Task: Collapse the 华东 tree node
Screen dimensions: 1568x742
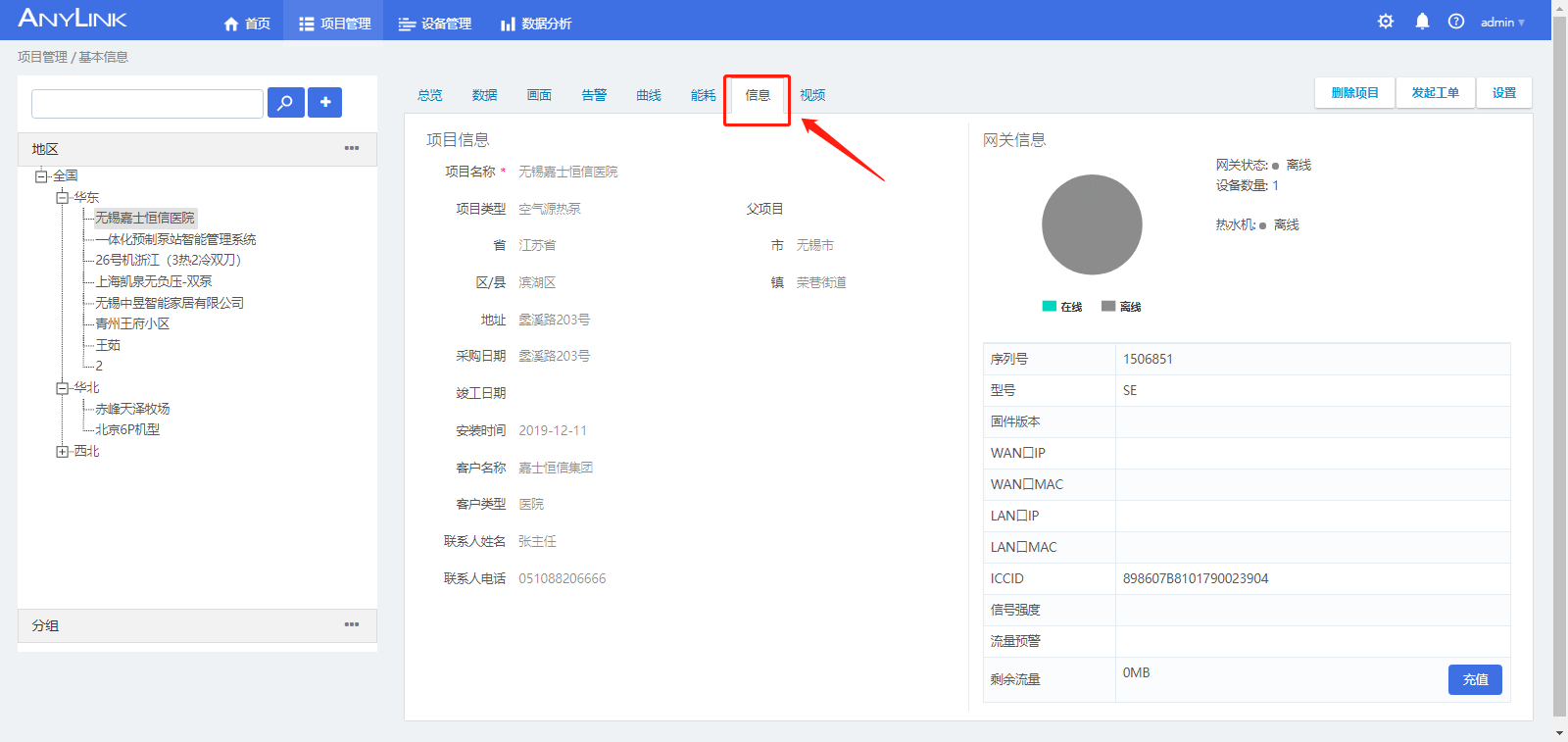Action: 62,197
